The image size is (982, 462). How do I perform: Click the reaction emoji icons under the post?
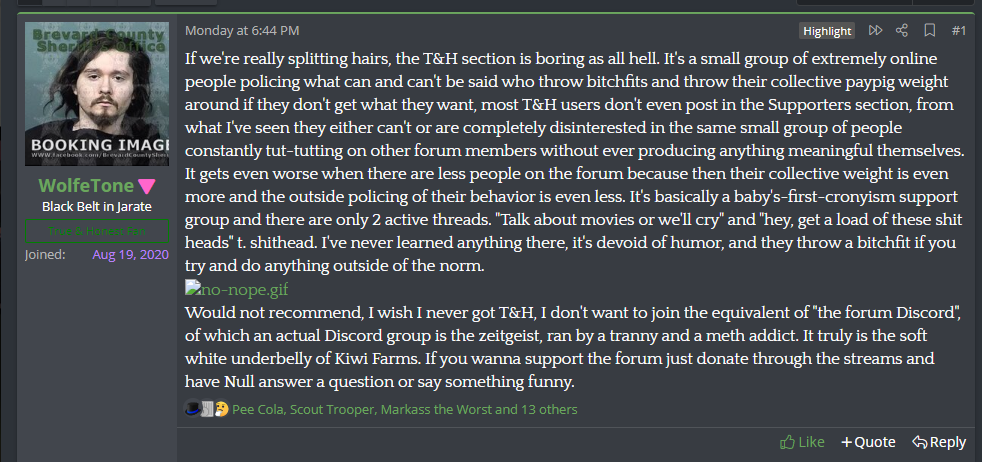(x=207, y=409)
